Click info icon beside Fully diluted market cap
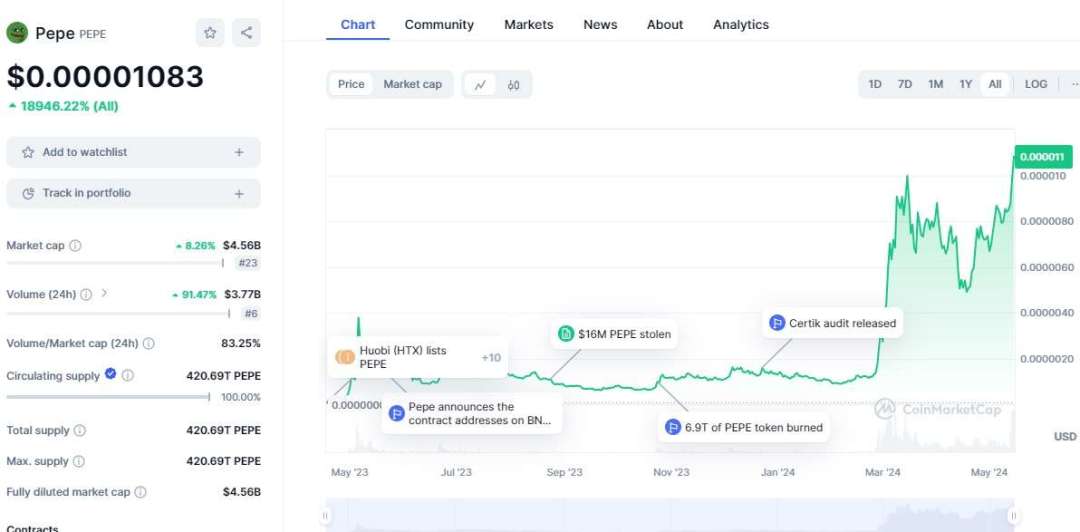 coord(141,492)
